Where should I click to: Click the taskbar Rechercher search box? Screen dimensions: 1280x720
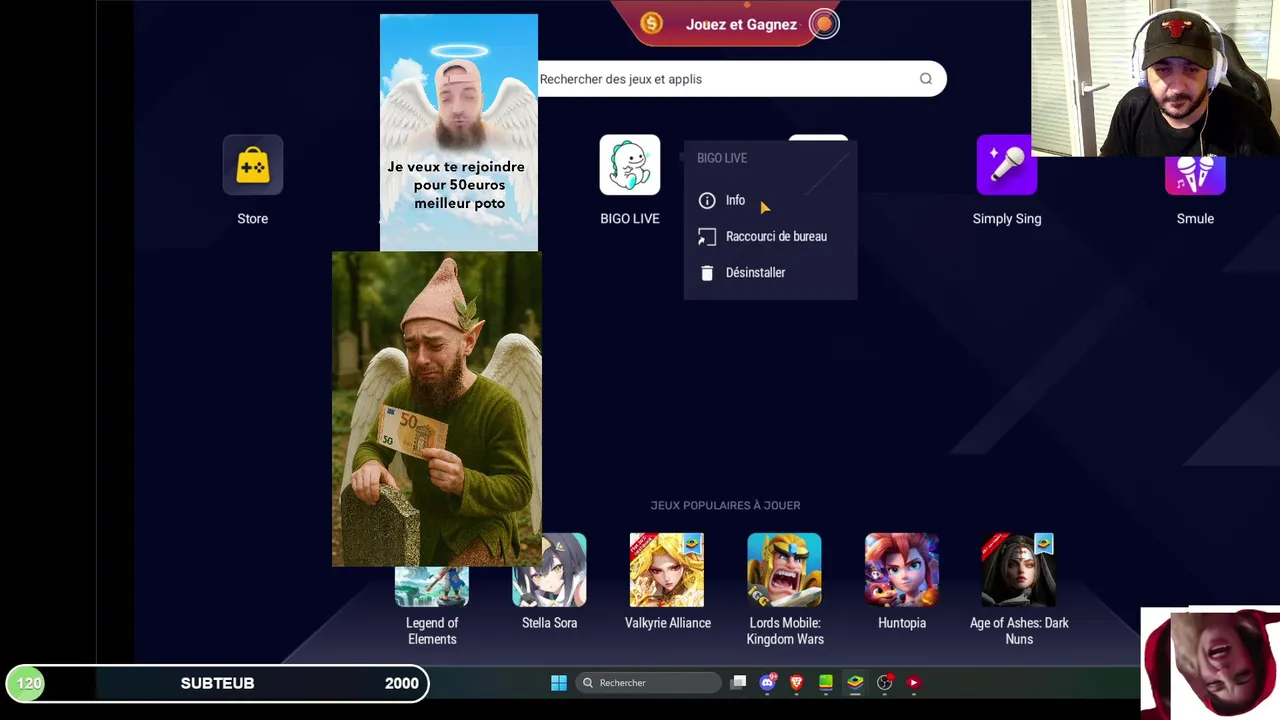pyautogui.click(x=648, y=683)
